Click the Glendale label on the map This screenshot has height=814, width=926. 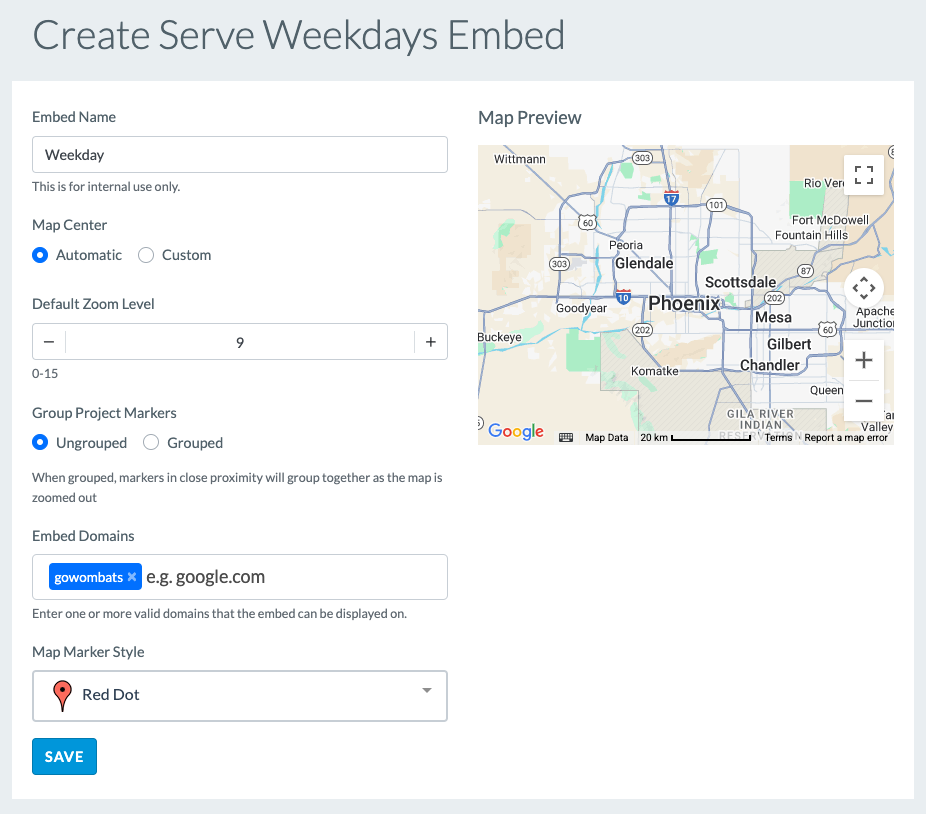(644, 263)
